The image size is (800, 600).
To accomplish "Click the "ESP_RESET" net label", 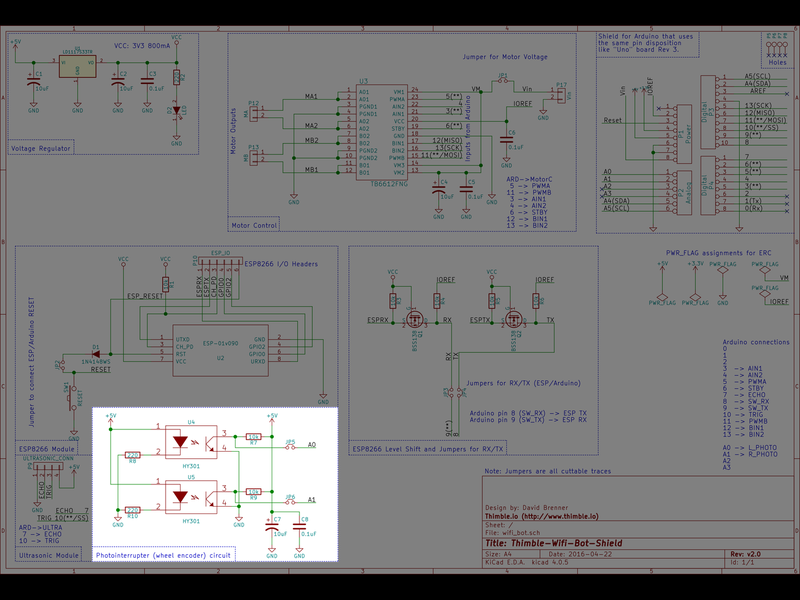I will 145,296.
